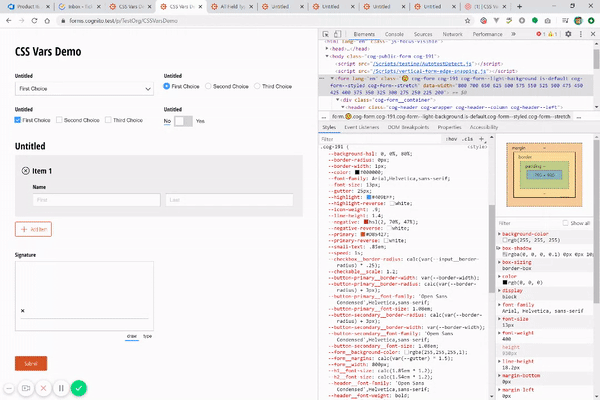
Task: Cancel the recording with the red X control
Action: (x=43, y=388)
